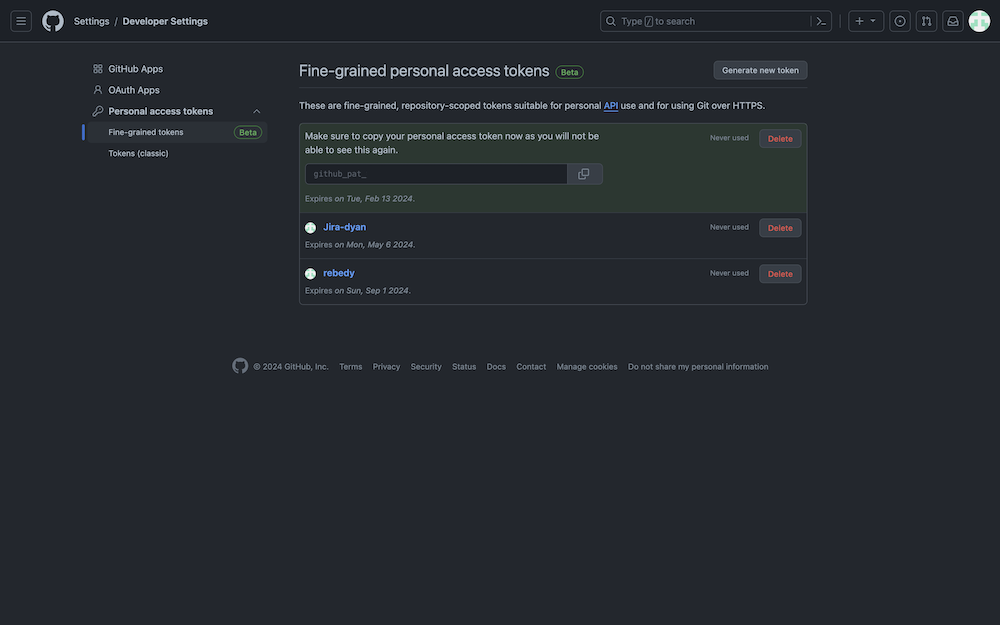The width and height of the screenshot is (1000, 625).
Task: Open Terms link in footer
Action: [351, 367]
